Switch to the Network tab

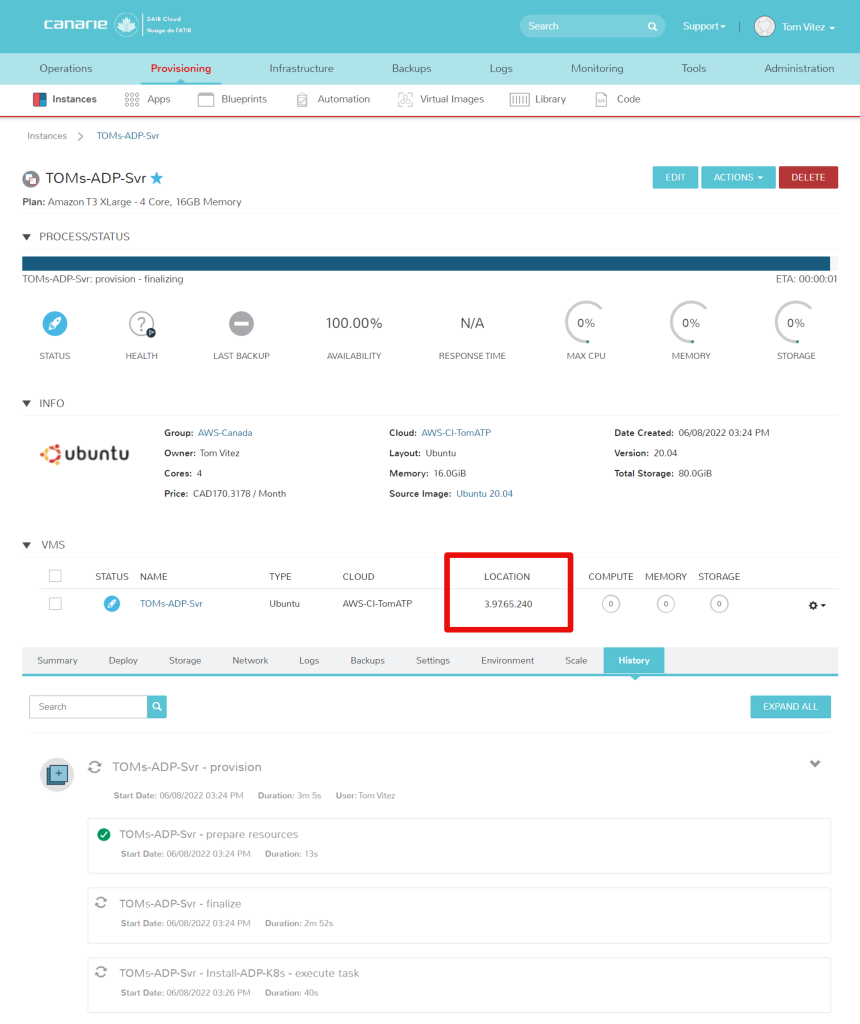[250, 661]
